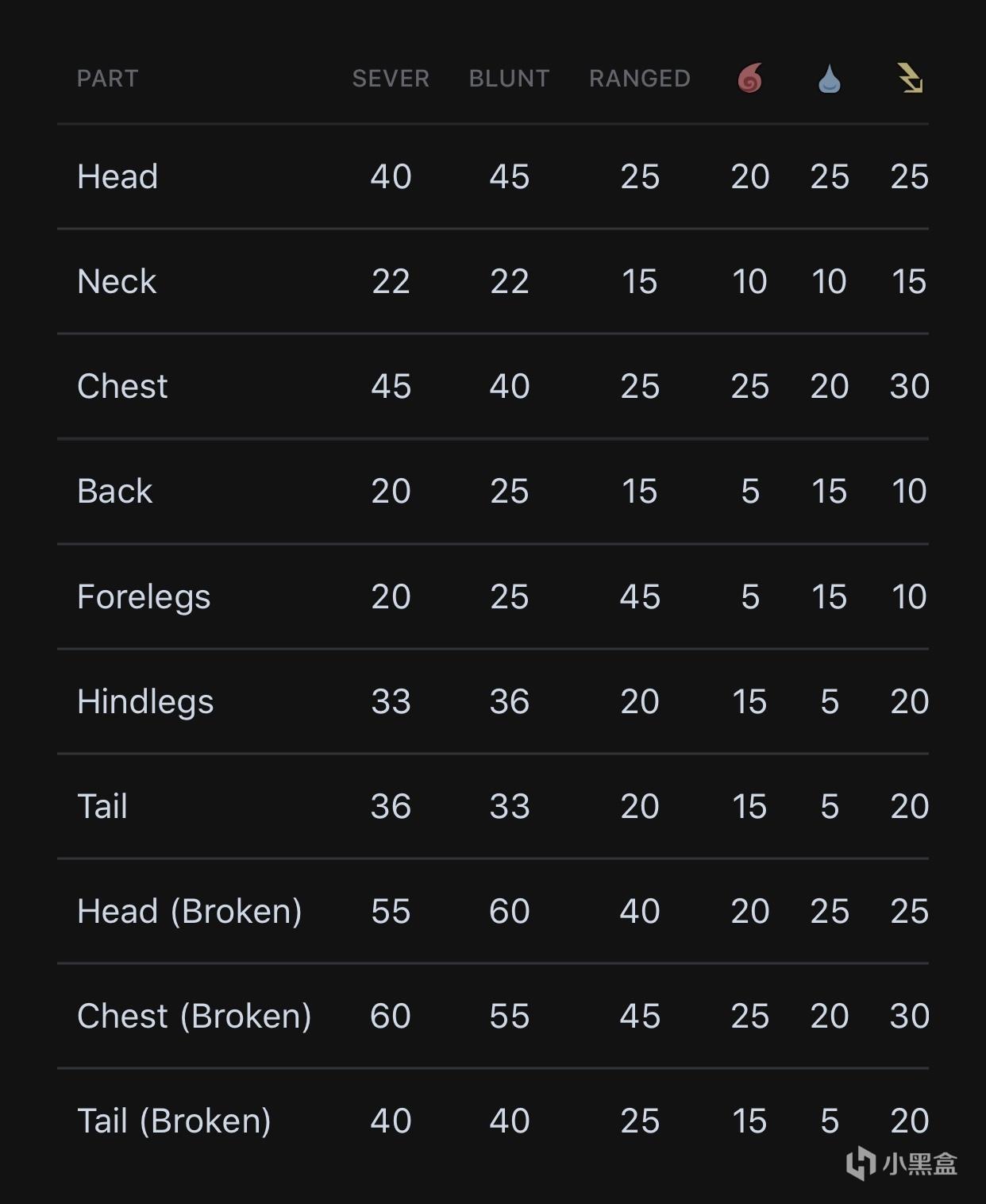This screenshot has width=986, height=1204.
Task: Click the Chest row label
Action: pos(122,386)
